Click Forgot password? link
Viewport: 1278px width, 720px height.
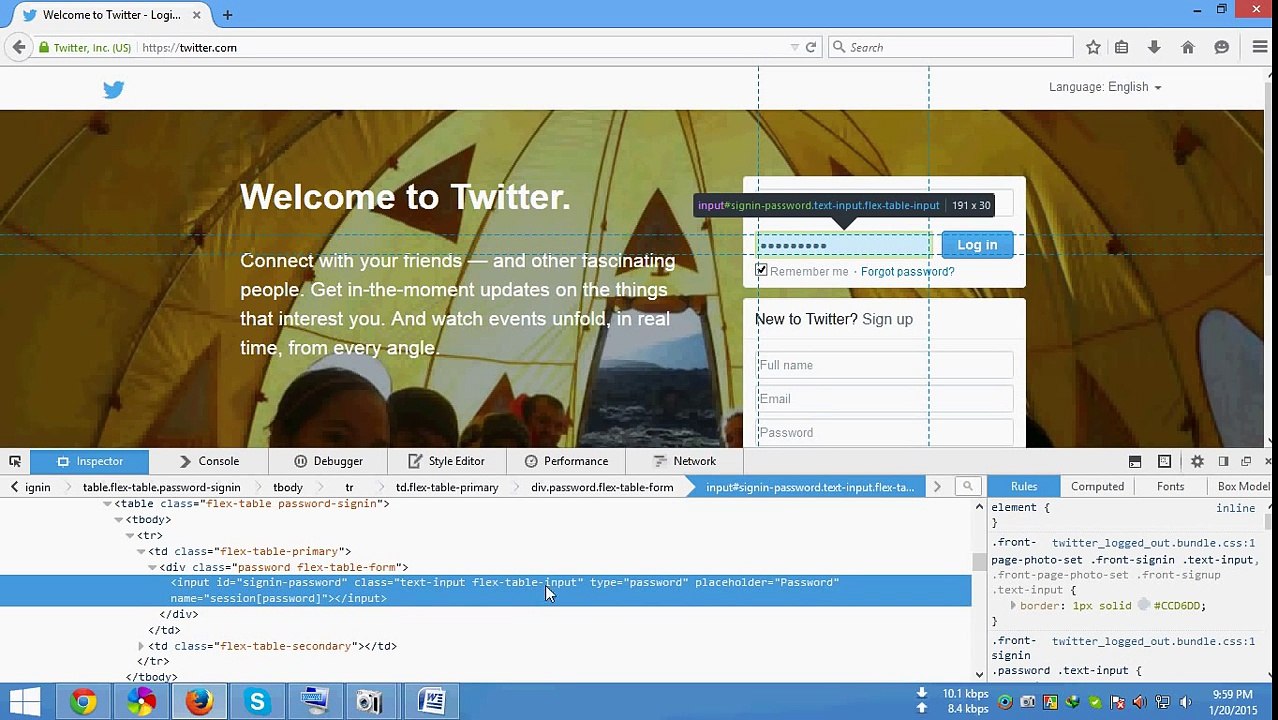click(x=907, y=272)
